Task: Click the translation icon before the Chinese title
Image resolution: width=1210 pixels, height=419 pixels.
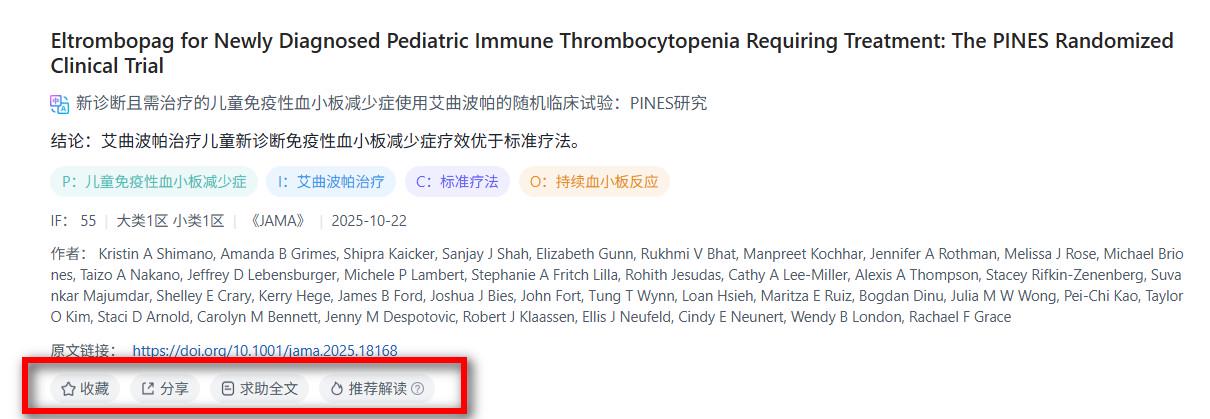Action: pyautogui.click(x=60, y=103)
